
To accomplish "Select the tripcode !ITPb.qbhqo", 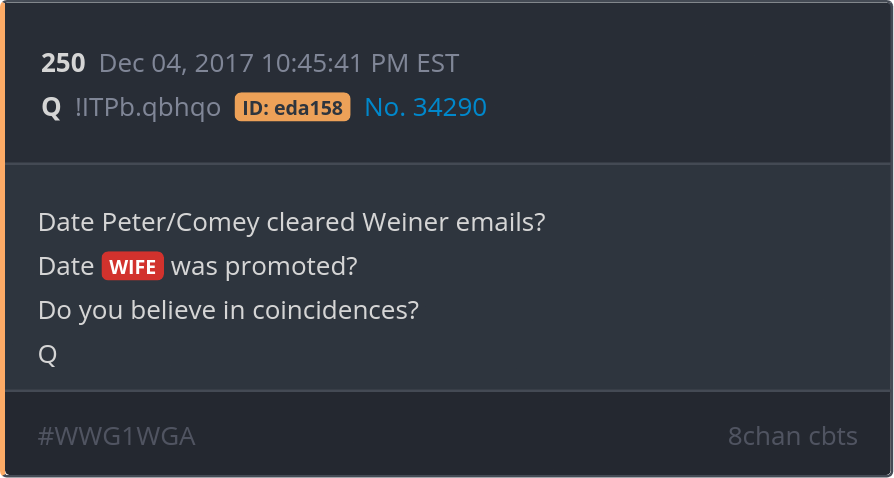I will click(x=148, y=108).
